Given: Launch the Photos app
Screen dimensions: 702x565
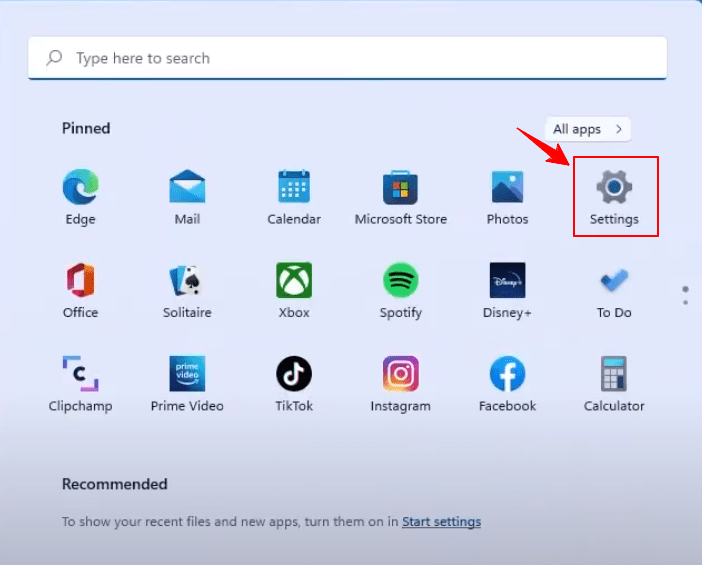Looking at the screenshot, I should [x=507, y=197].
